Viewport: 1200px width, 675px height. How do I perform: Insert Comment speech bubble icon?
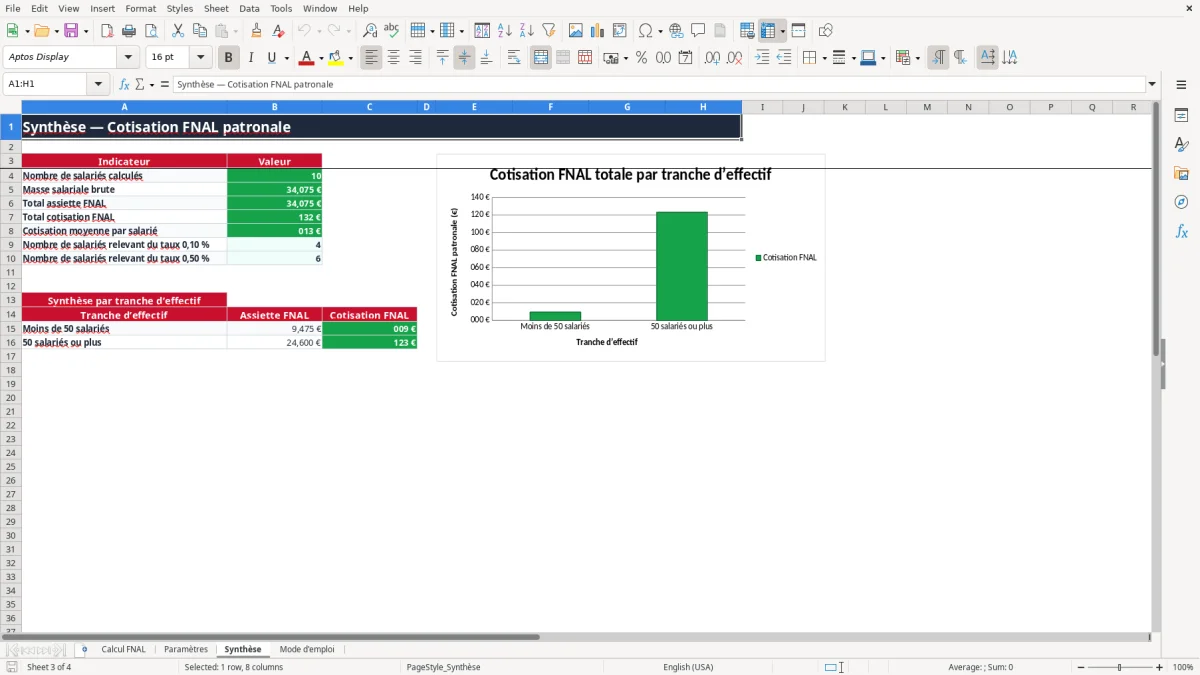pos(698,31)
